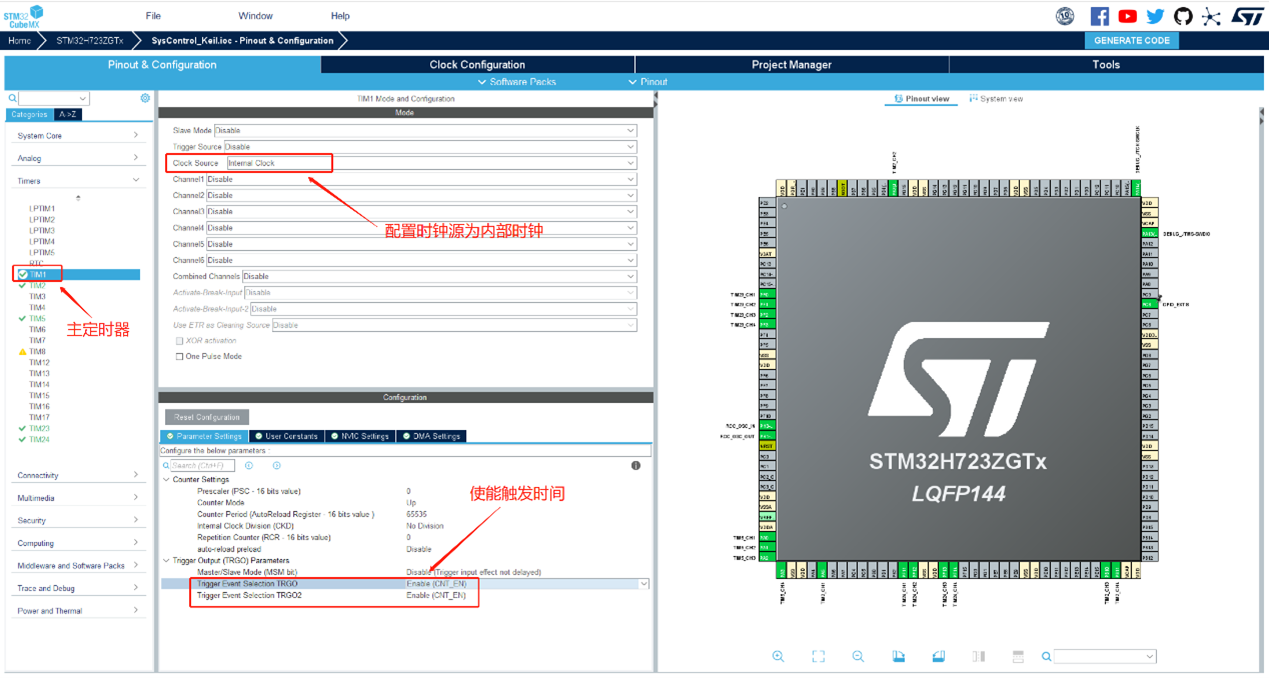Screen dimensions: 1269x678
Task: Open the GitHub icon in top bar
Action: [1183, 16]
